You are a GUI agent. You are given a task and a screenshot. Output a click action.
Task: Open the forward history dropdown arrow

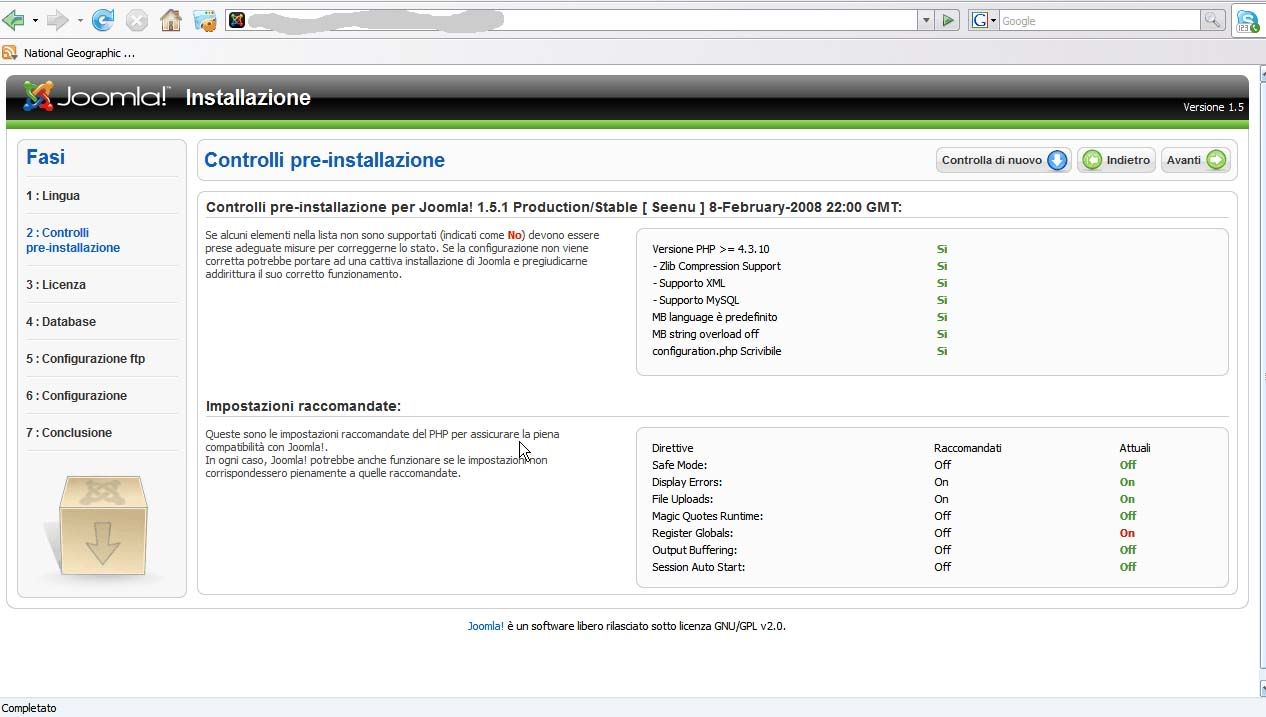pos(80,20)
